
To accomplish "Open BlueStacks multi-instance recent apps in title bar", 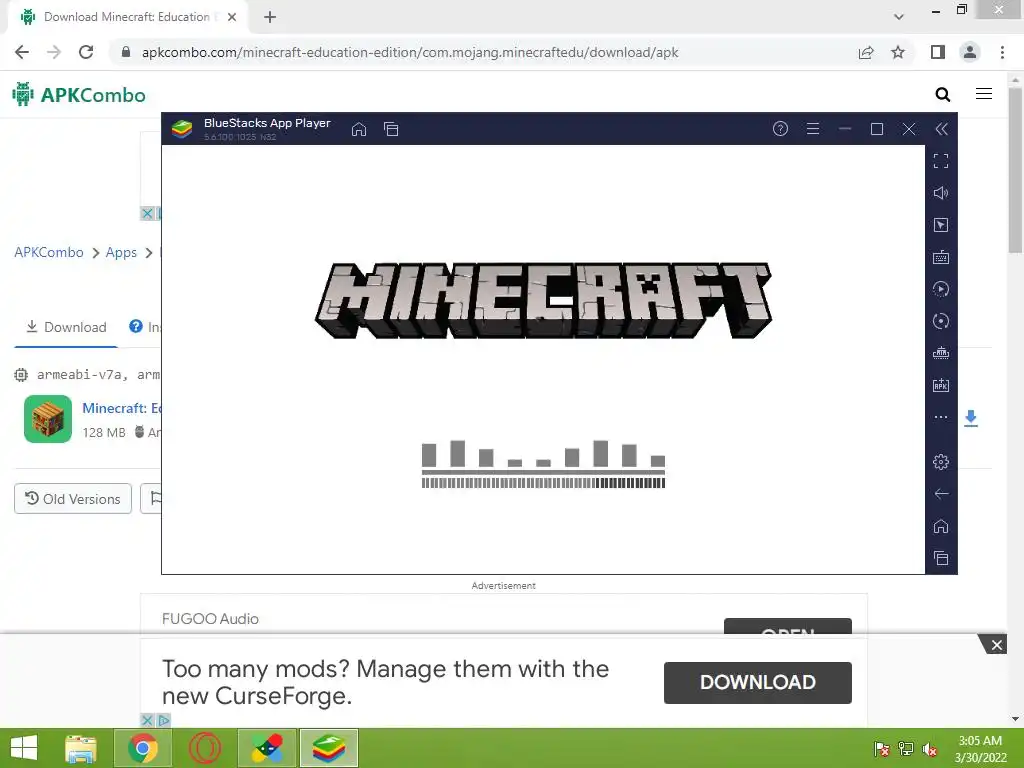I will pos(391,129).
